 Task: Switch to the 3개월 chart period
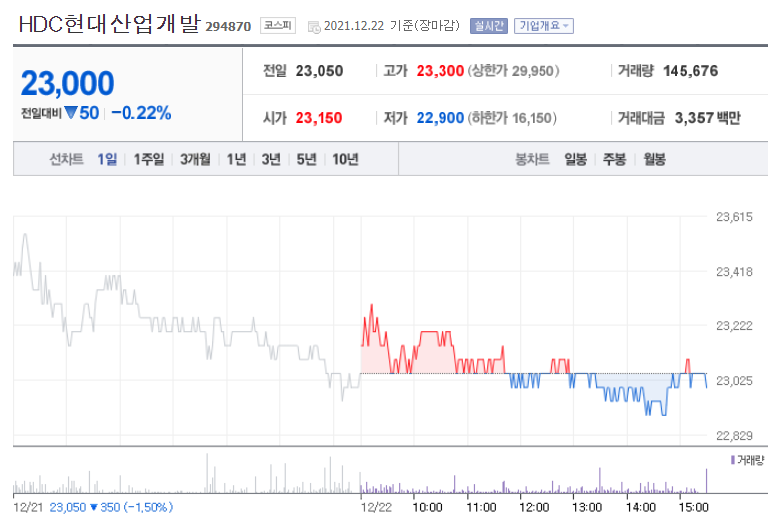coord(195,159)
